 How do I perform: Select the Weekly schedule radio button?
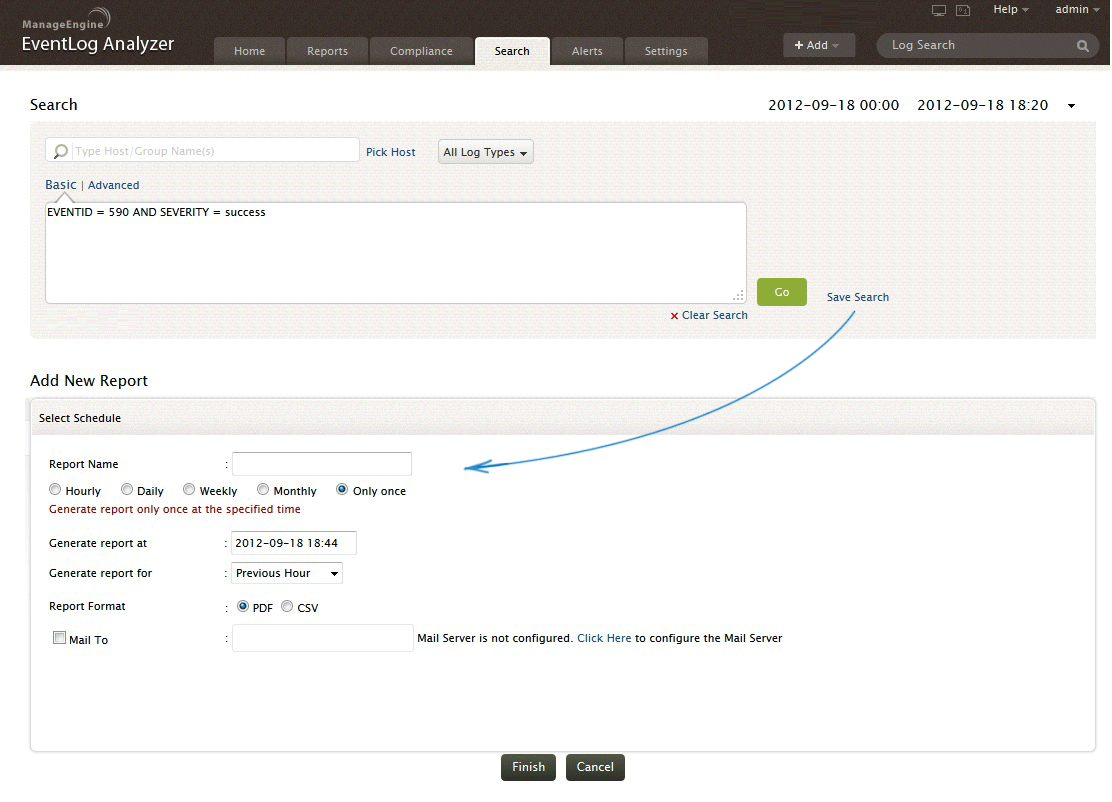coord(189,490)
